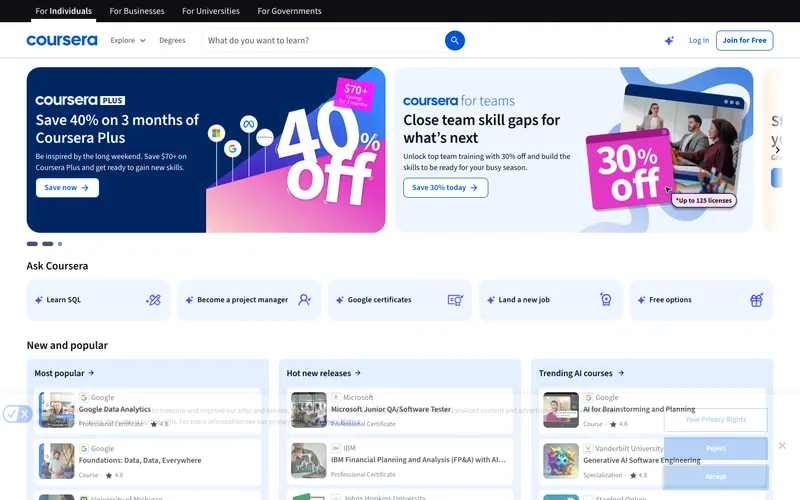The image size is (800, 500).
Task: Switch to For Individuals tab
Action: pos(63,11)
